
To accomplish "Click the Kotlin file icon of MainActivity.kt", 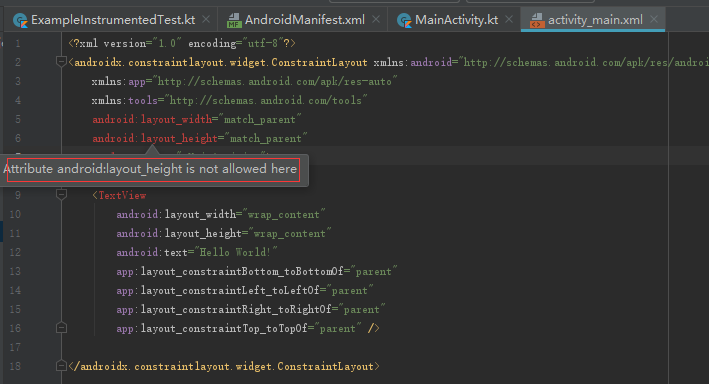I will tap(404, 20).
